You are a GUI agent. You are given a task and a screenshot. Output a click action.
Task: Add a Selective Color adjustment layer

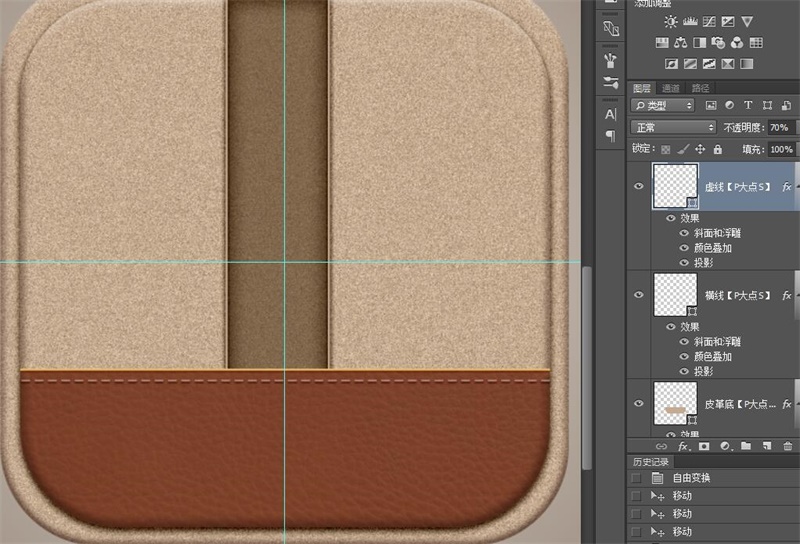tap(728, 64)
